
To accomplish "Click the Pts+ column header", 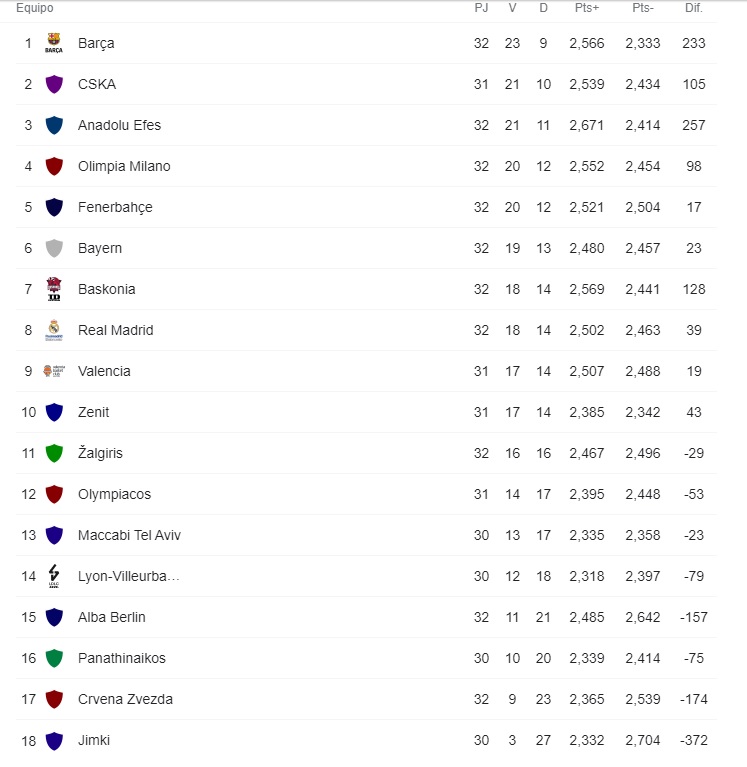I will coord(587,8).
